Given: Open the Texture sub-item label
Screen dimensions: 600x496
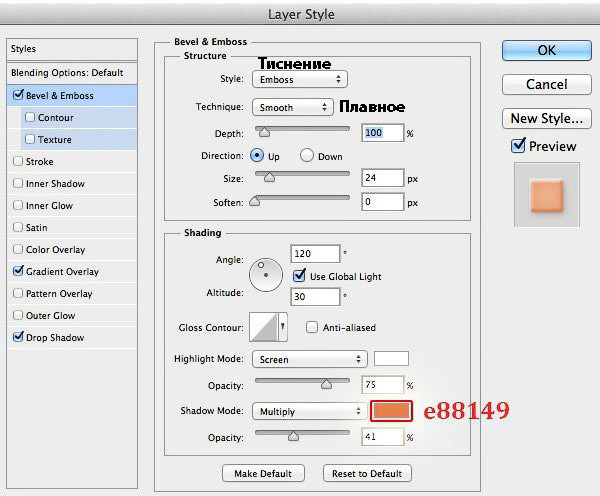Looking at the screenshot, I should (x=55, y=140).
